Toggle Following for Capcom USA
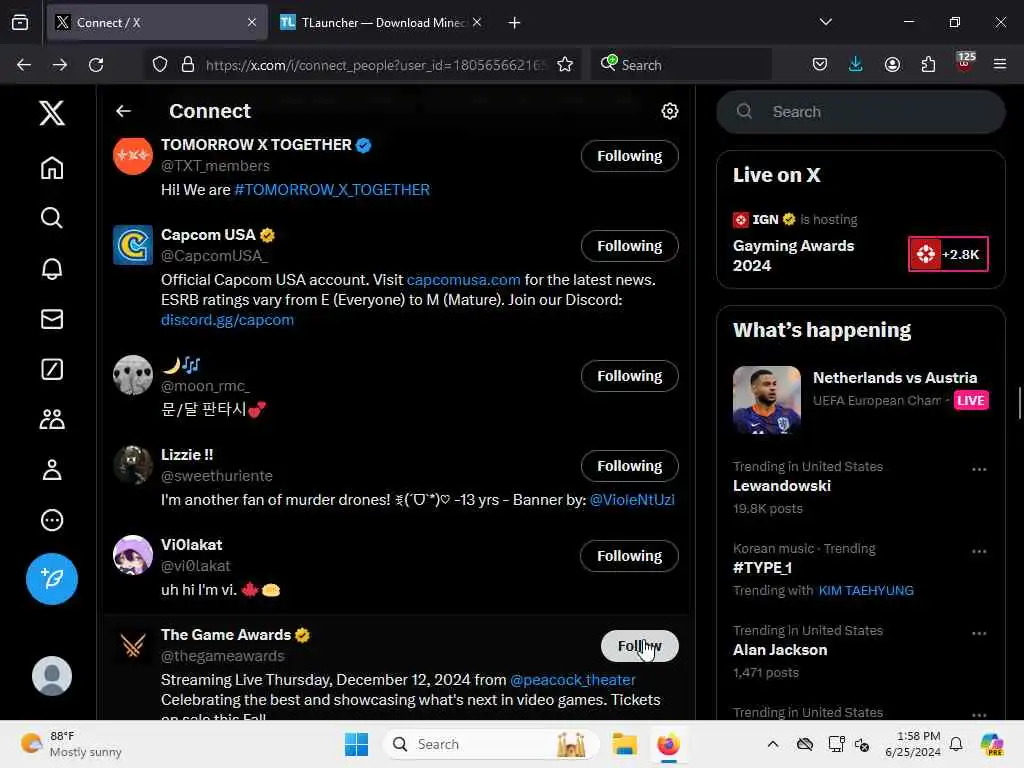1024x768 pixels. point(629,246)
